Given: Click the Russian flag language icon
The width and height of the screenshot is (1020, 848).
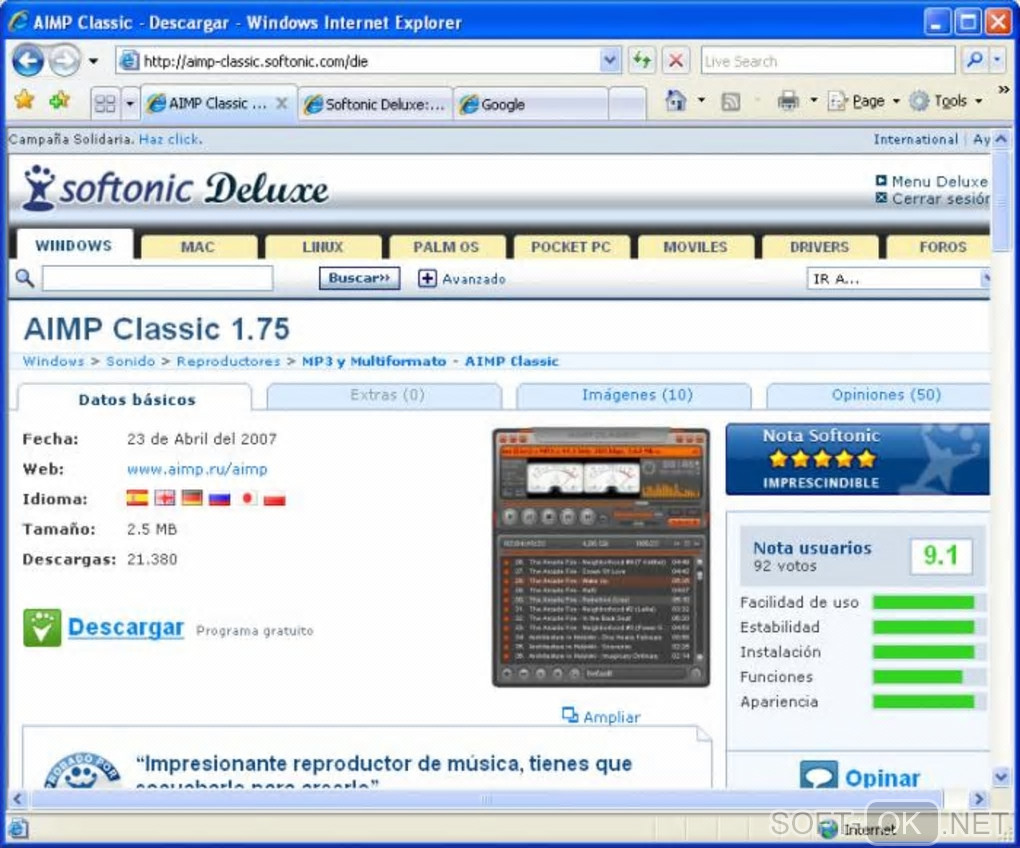Looking at the screenshot, I should pyautogui.click(x=219, y=498).
